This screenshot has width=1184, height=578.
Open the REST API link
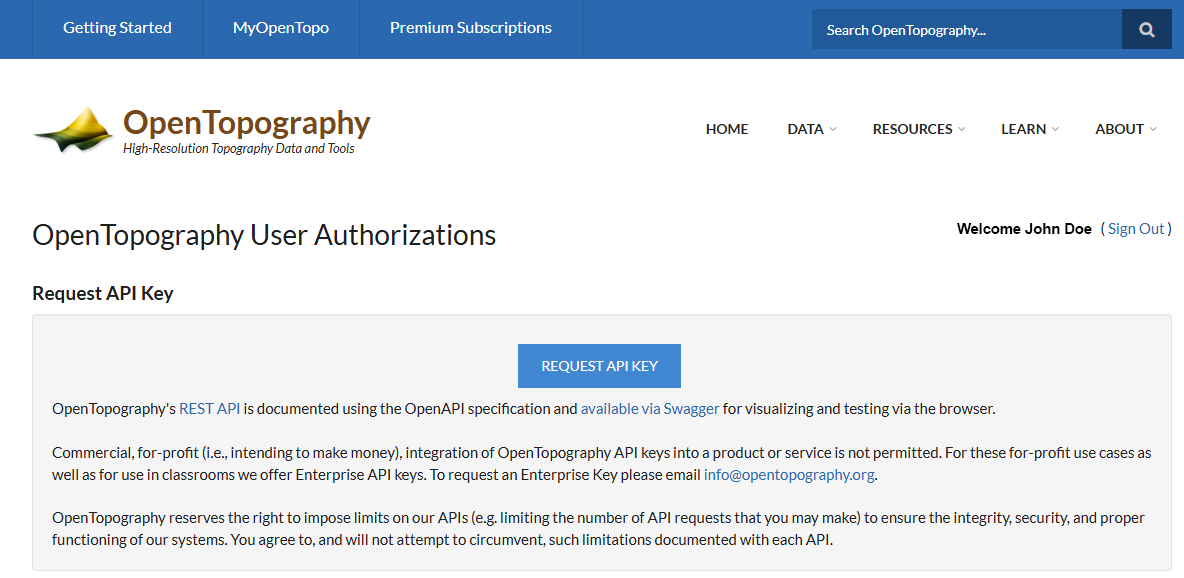209,410
